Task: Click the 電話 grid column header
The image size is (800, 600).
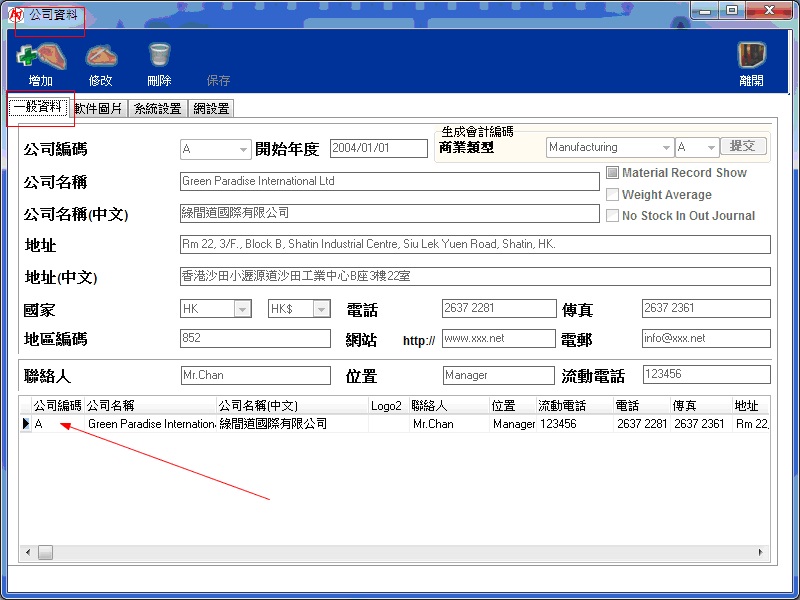Action: pyautogui.click(x=642, y=406)
